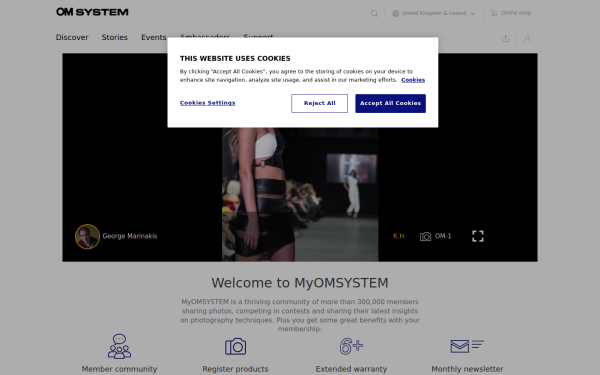Click Monthly newsletter label
The width and height of the screenshot is (600, 375).
click(x=467, y=369)
